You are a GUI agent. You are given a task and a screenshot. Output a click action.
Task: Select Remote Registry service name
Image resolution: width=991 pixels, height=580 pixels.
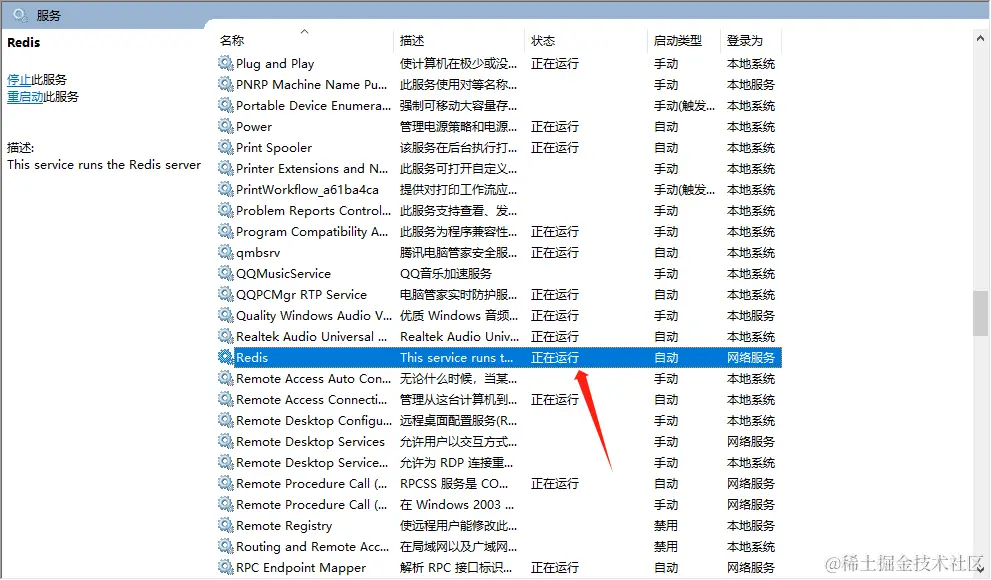[284, 526]
